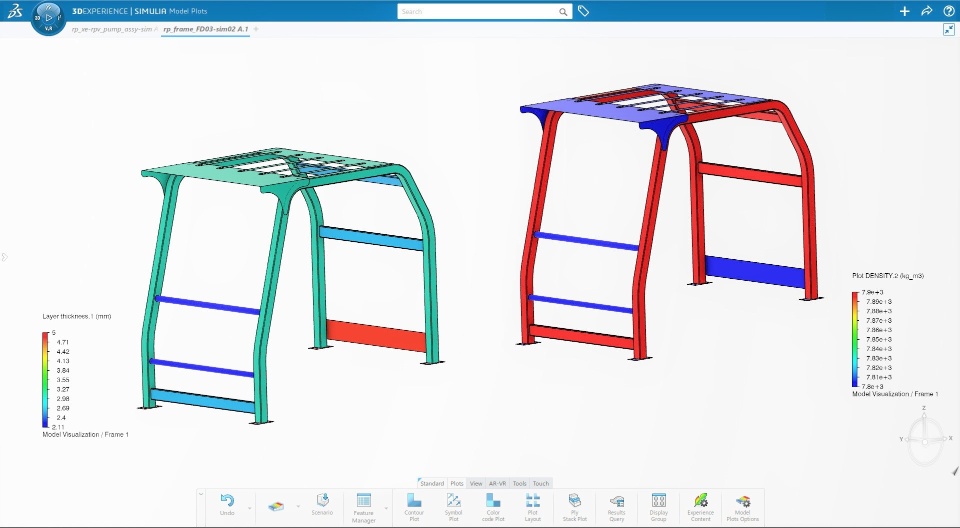Open Experience Content
Image resolution: width=960 pixels, height=528 pixels.
pos(700,508)
